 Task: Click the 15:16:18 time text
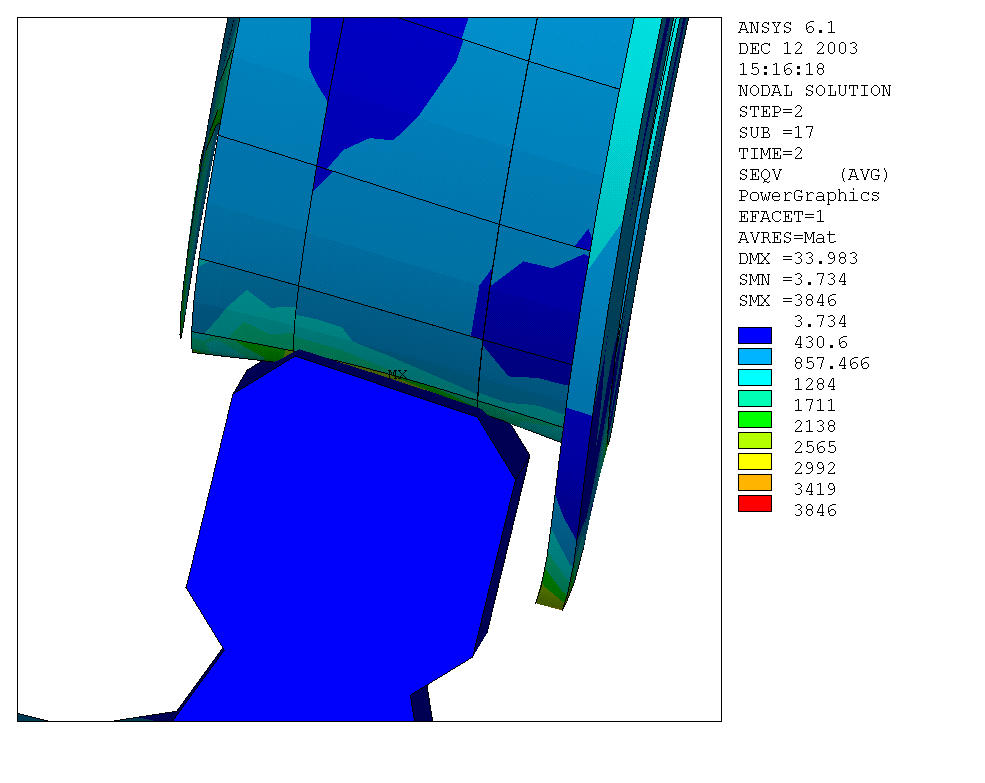point(781,69)
